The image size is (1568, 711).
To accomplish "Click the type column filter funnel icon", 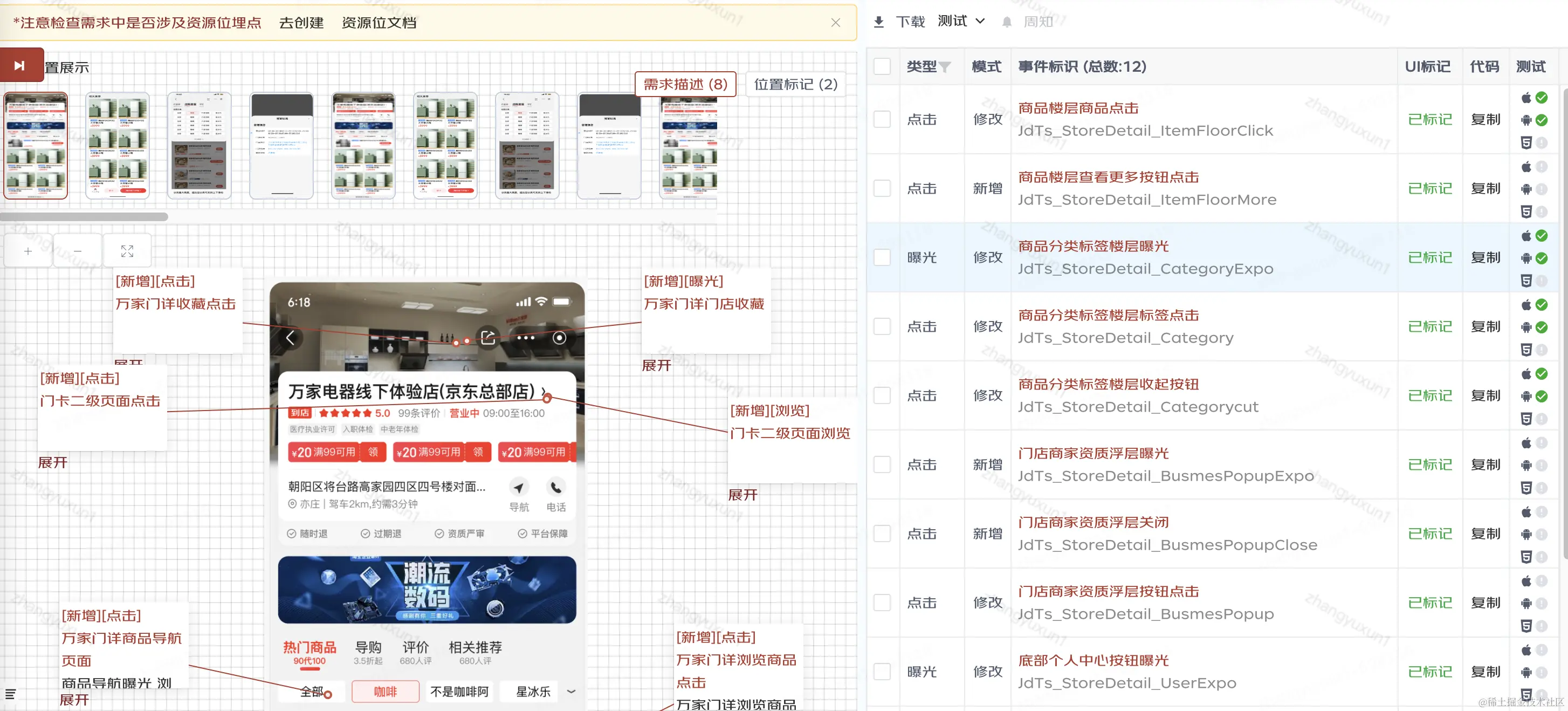I will [x=945, y=67].
